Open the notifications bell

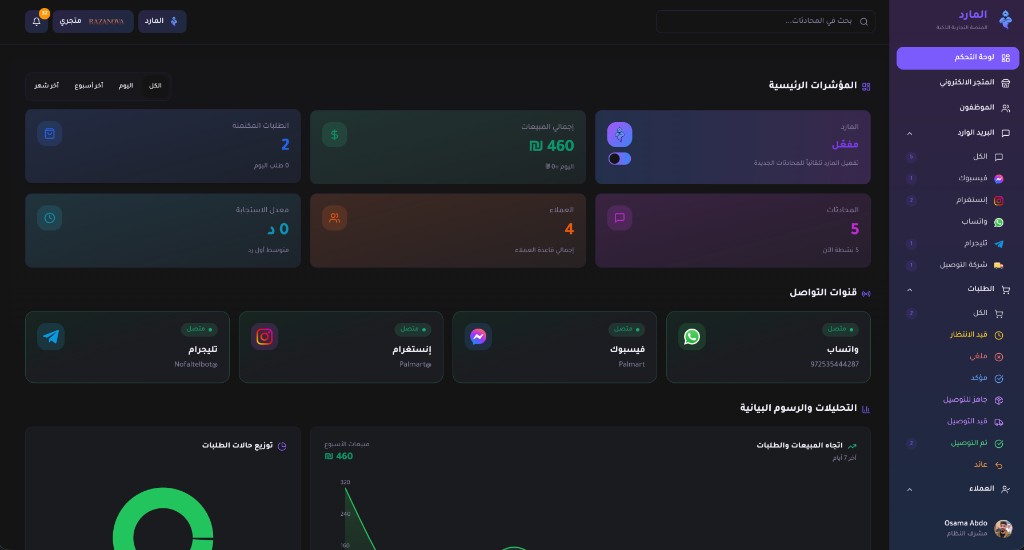point(37,22)
